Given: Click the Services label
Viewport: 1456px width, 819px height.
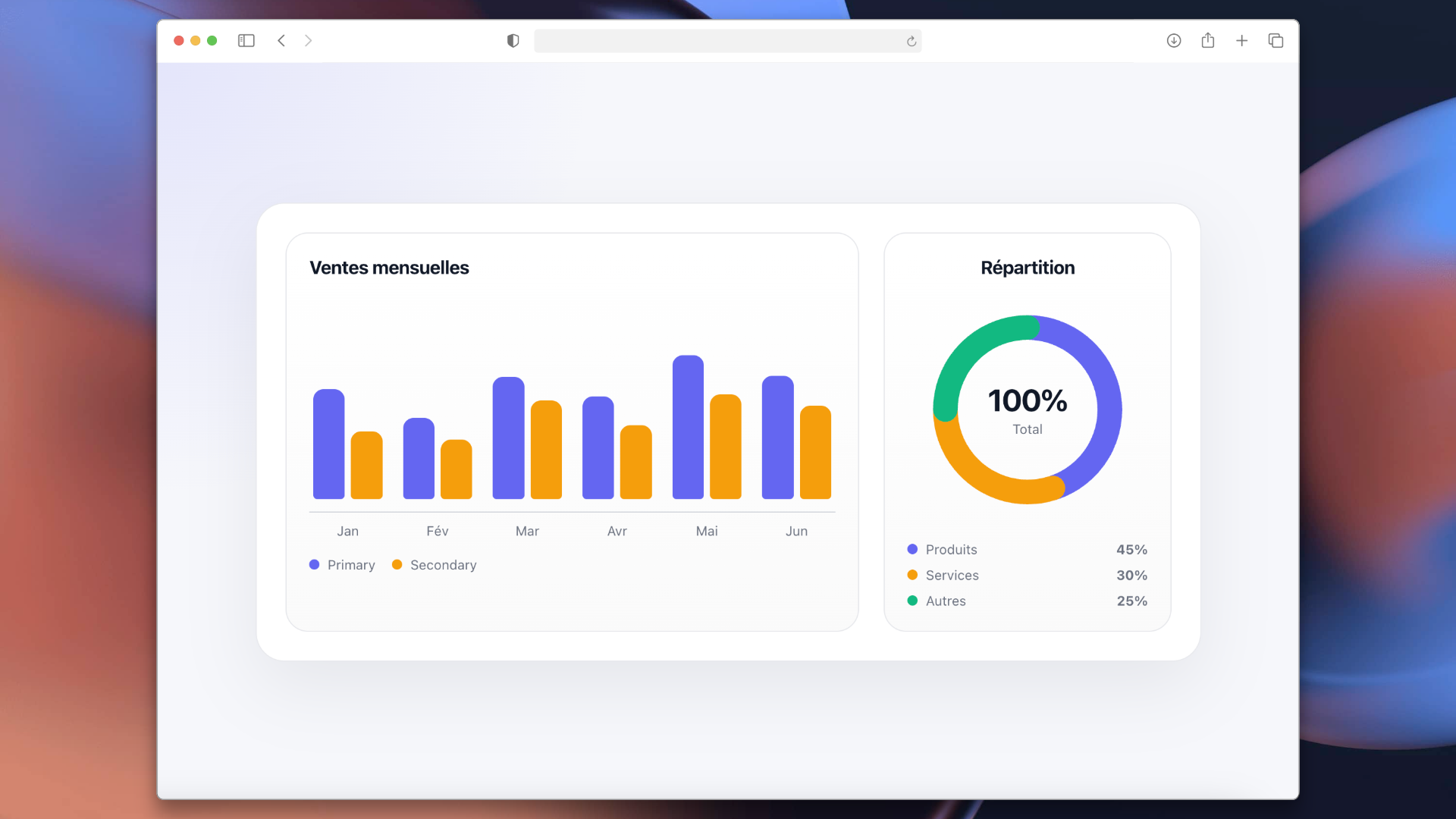Looking at the screenshot, I should click(952, 576).
